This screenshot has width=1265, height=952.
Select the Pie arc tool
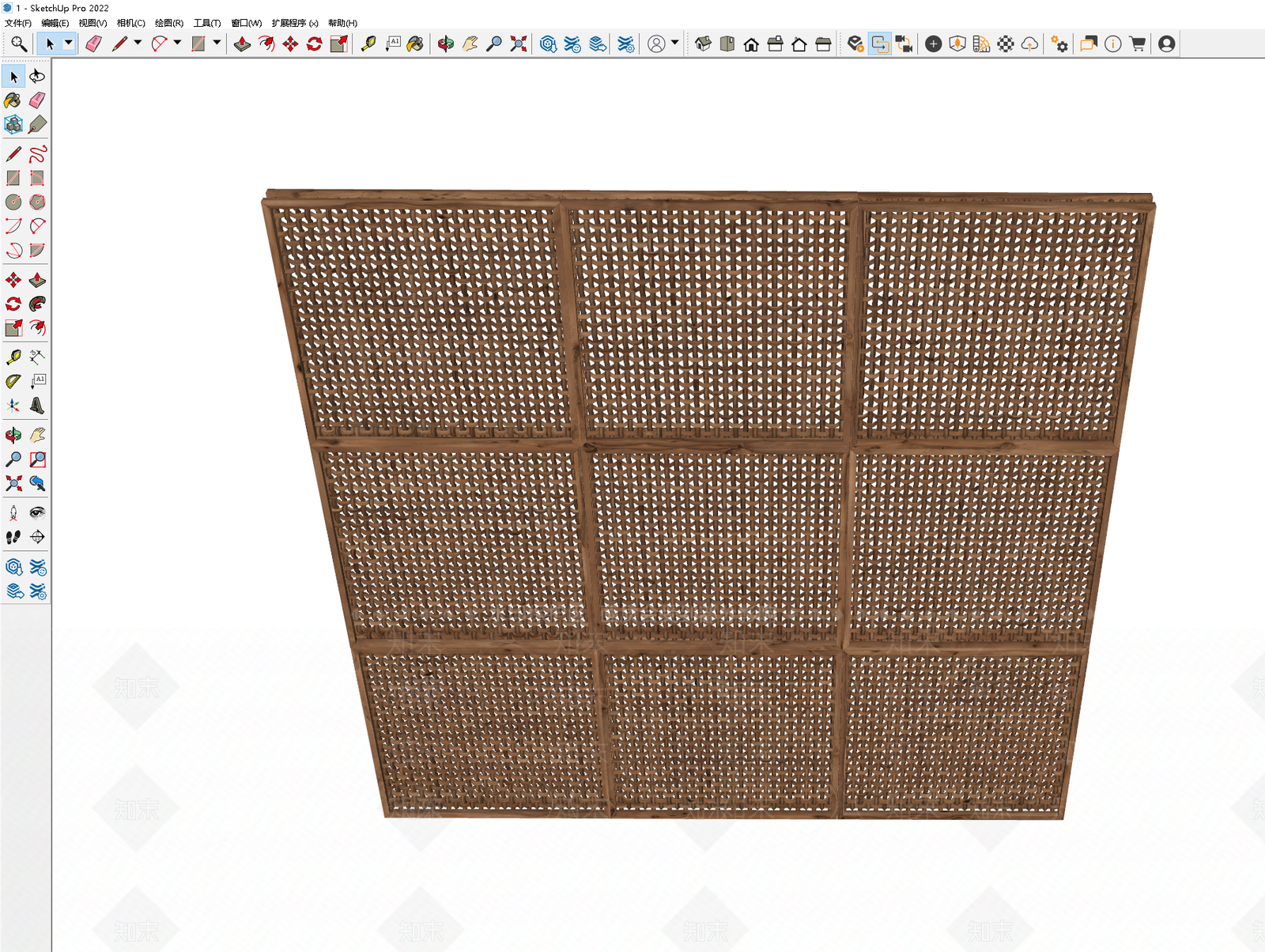pyautogui.click(x=37, y=251)
